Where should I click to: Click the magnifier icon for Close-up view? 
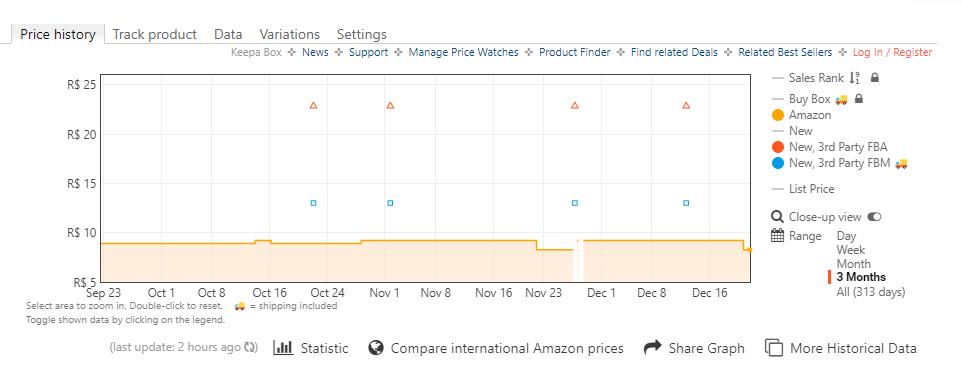[777, 217]
